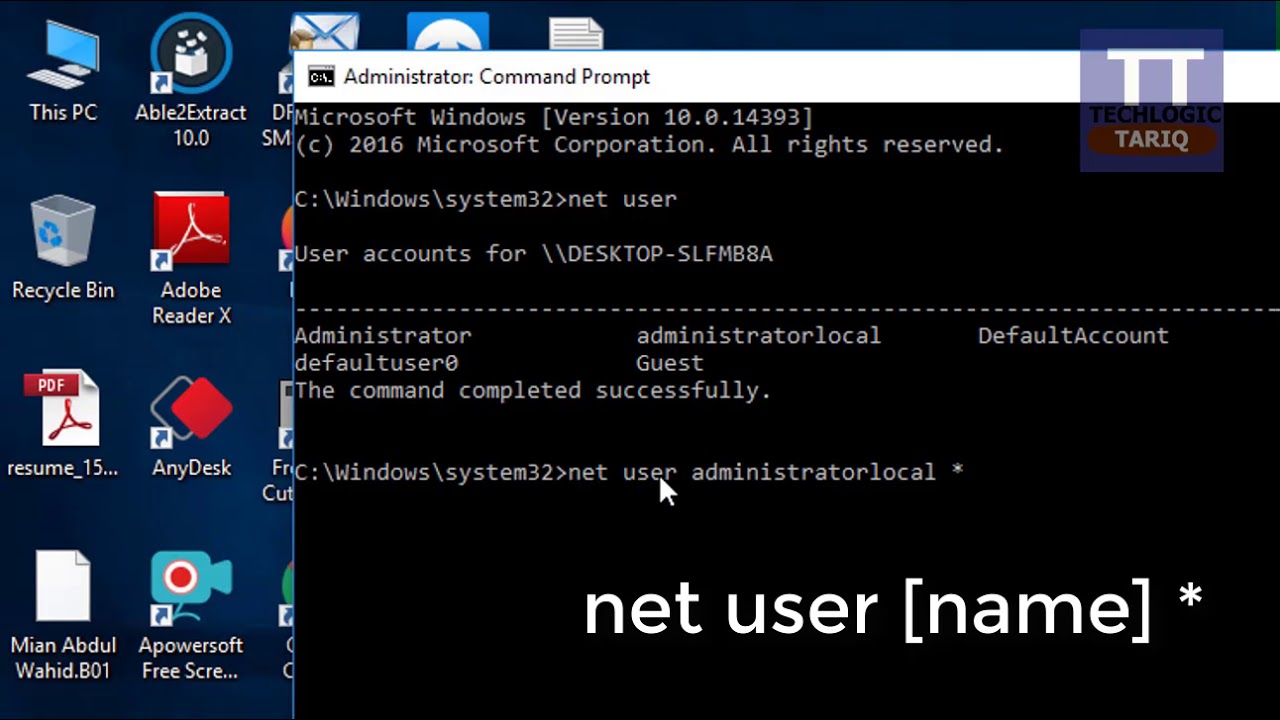Click the Command Prompt title bar icon
This screenshot has width=1280, height=720.
[321, 77]
